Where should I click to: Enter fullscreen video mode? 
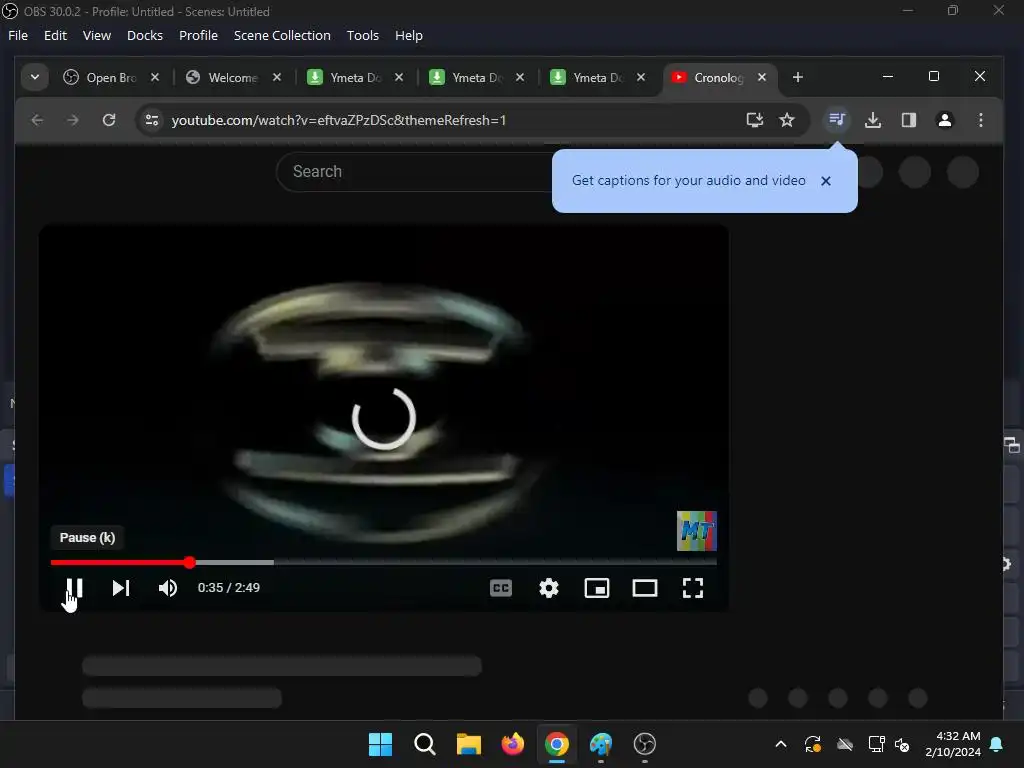[693, 588]
